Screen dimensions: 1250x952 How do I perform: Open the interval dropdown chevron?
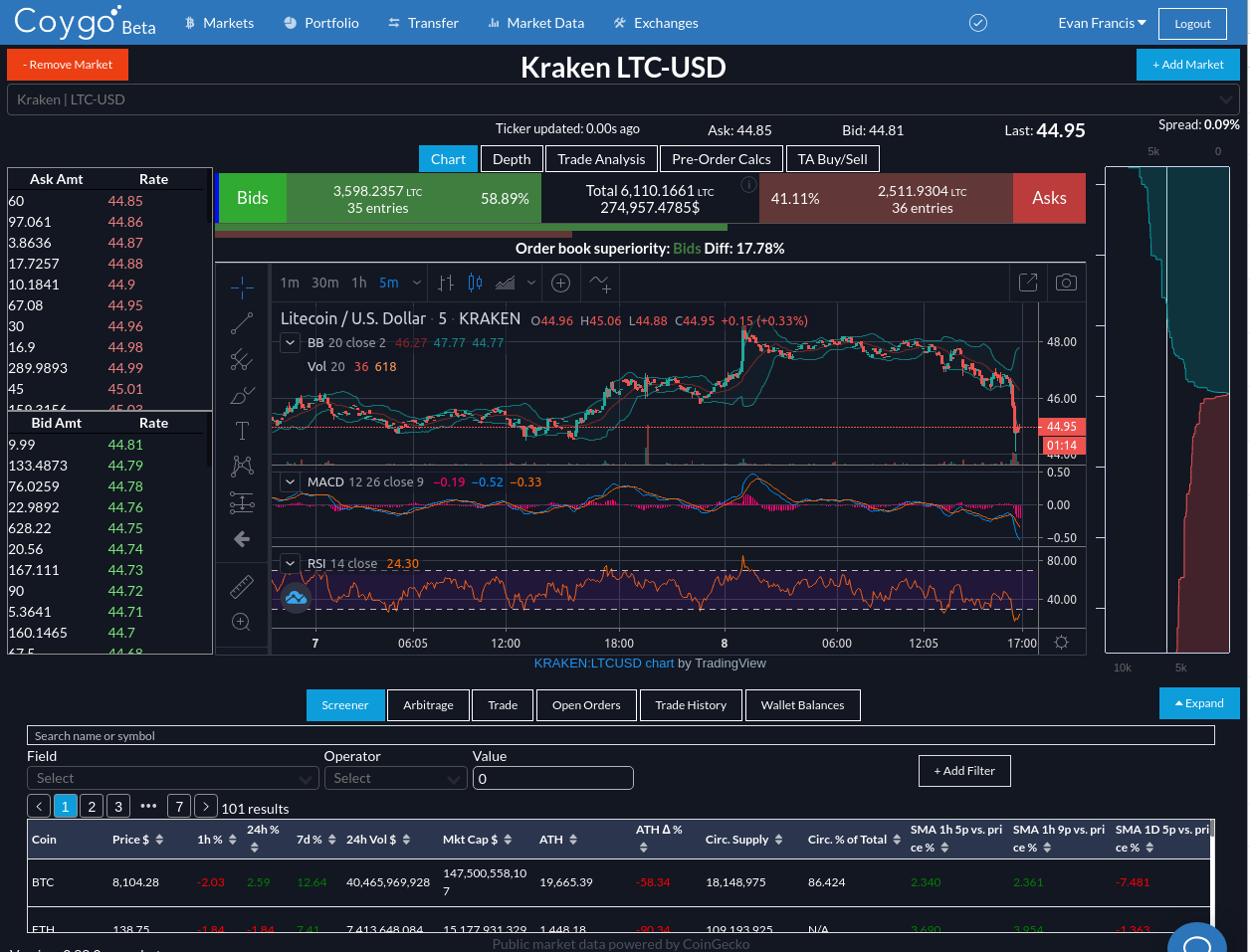[x=417, y=283]
